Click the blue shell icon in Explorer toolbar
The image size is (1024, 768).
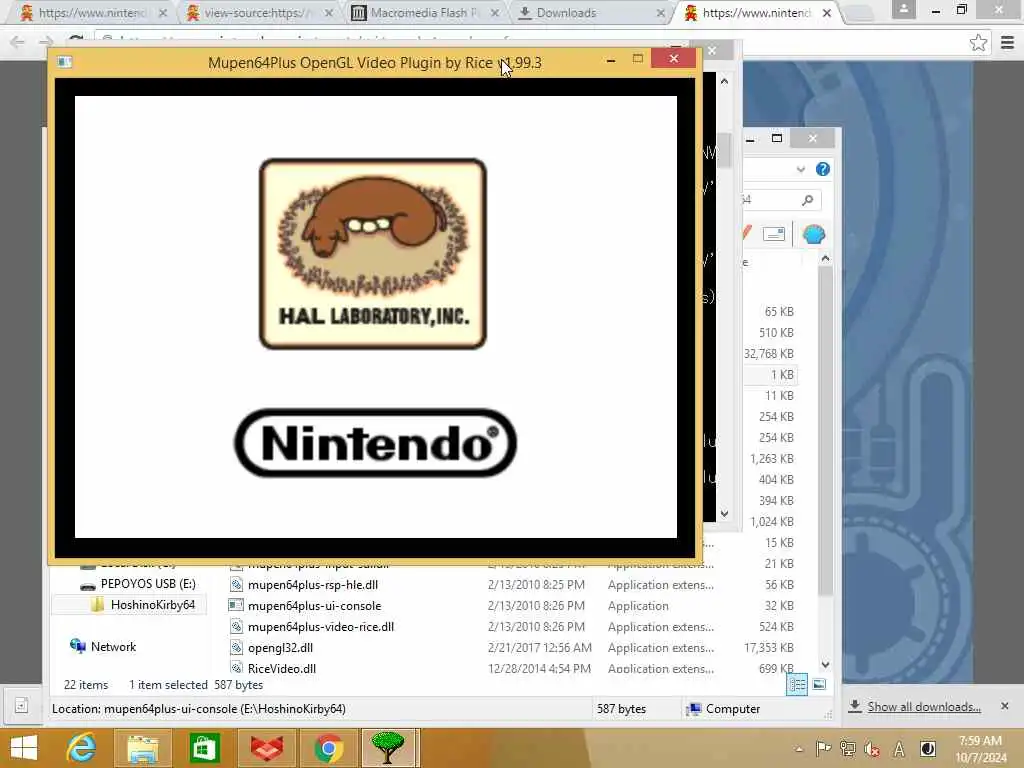tap(814, 234)
